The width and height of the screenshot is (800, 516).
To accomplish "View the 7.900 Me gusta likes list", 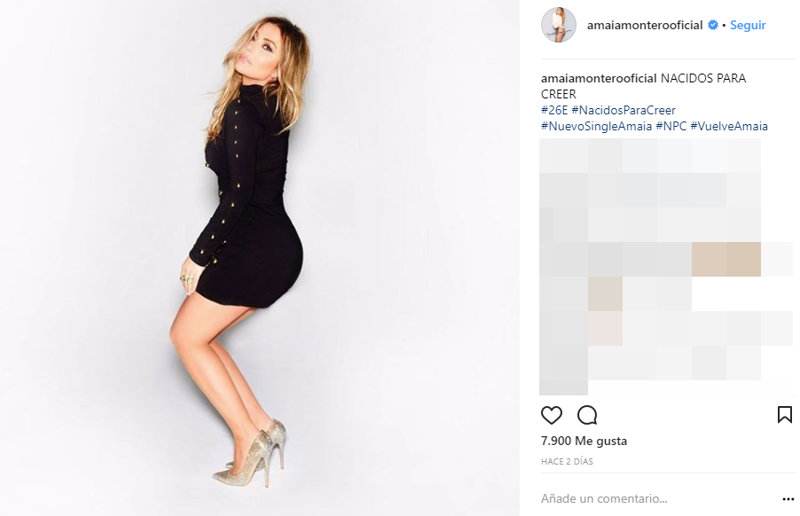I will coord(584,441).
